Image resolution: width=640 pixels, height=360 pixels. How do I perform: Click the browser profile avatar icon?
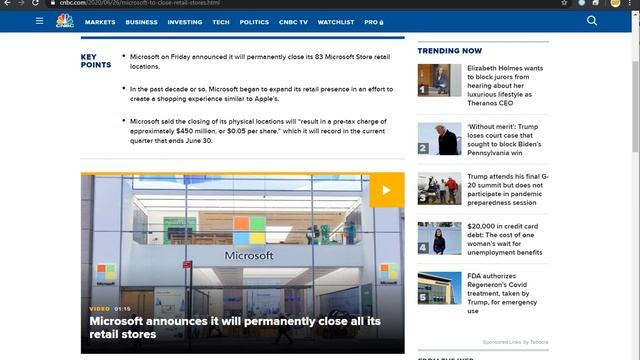pyautogui.click(x=615, y=3)
